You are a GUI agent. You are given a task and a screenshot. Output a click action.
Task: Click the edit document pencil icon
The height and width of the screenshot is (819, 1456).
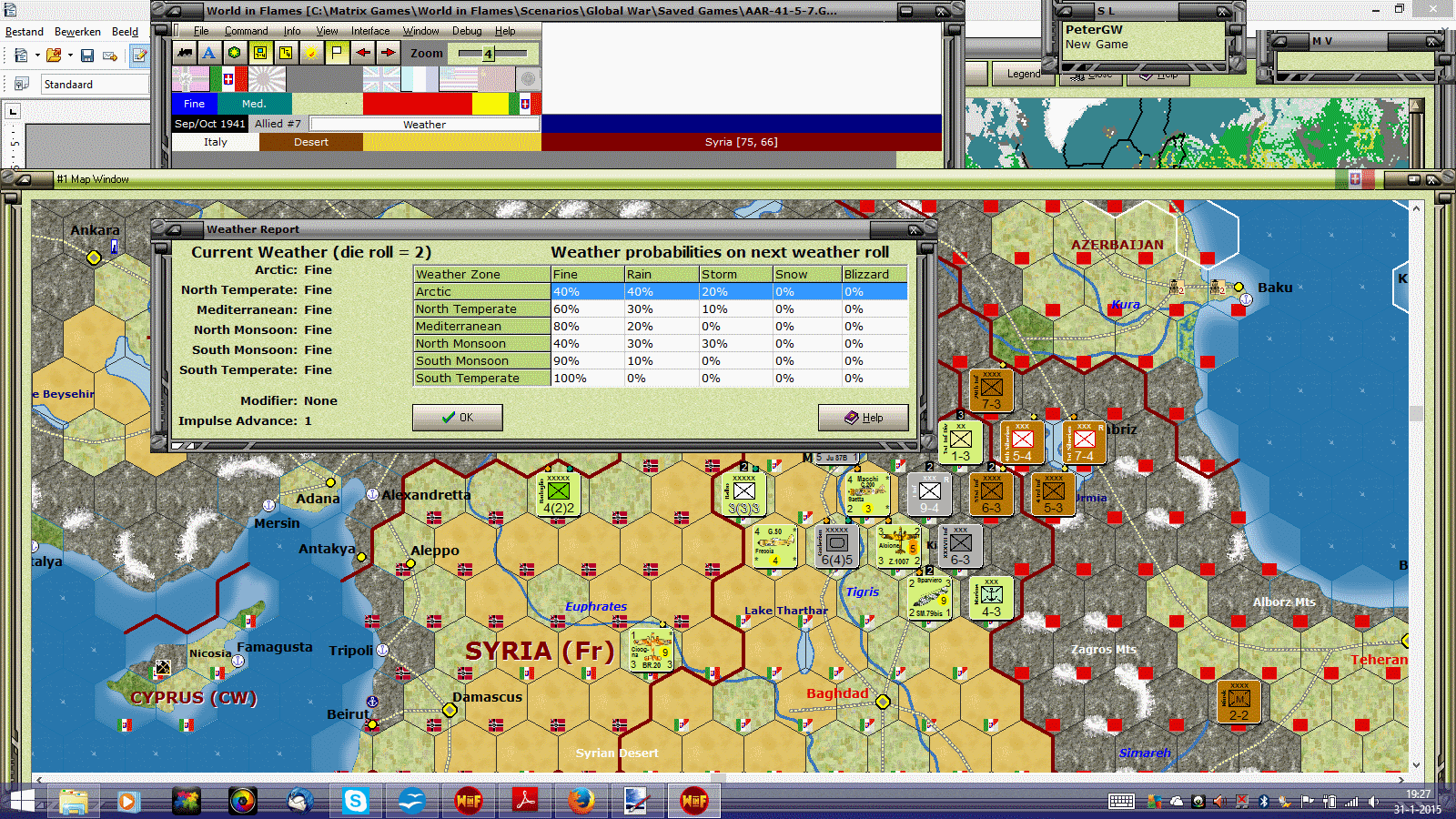140,56
